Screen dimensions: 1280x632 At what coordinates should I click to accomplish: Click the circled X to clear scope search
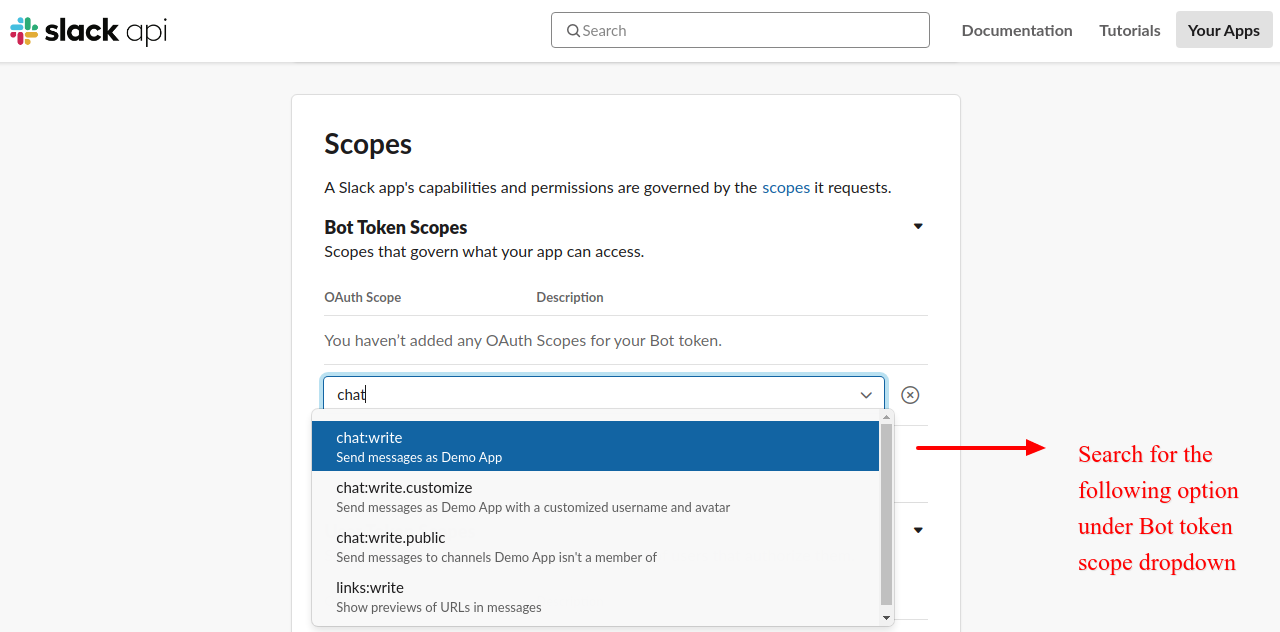[910, 394]
